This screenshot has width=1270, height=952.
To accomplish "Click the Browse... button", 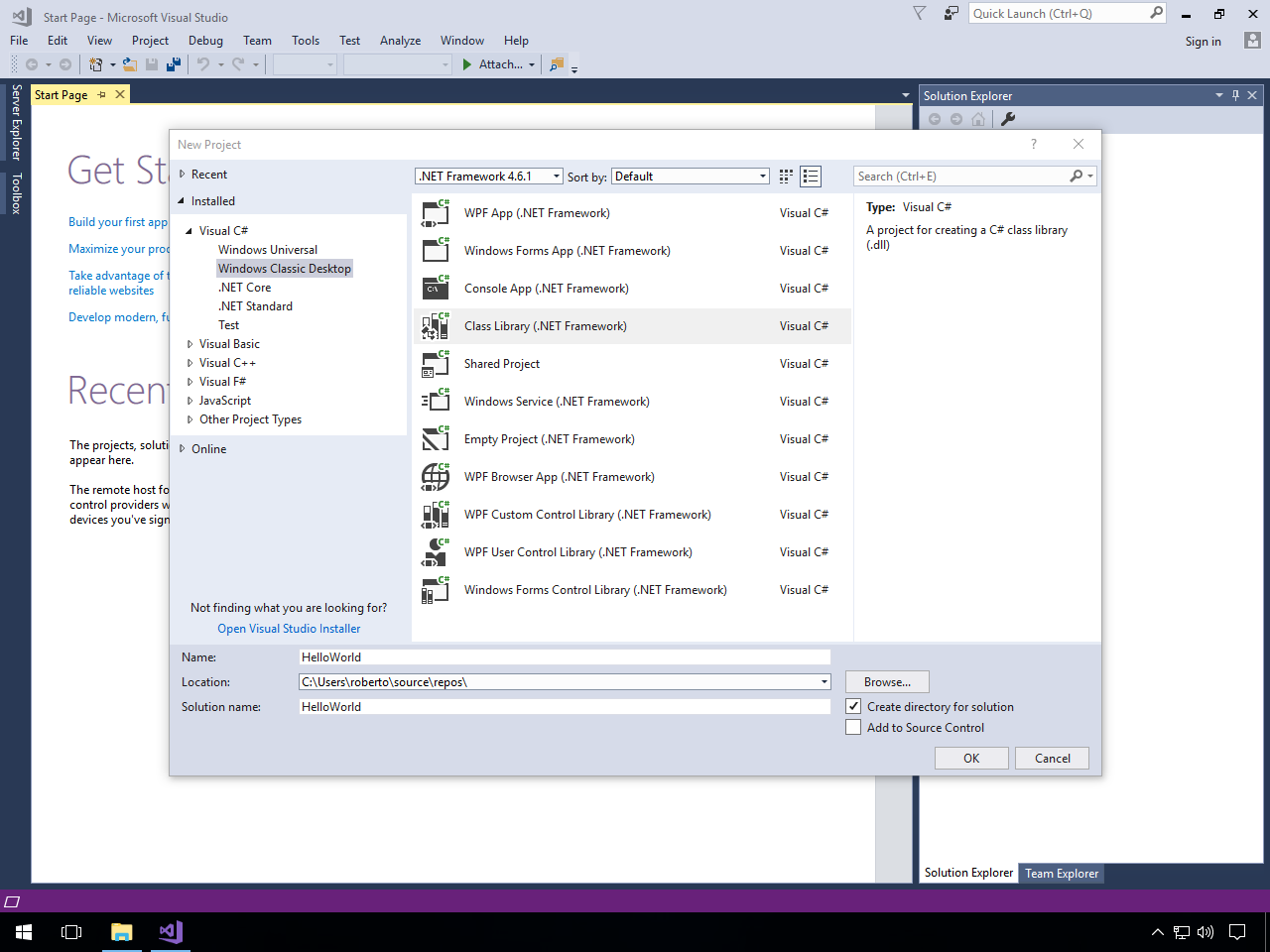I will click(x=887, y=682).
